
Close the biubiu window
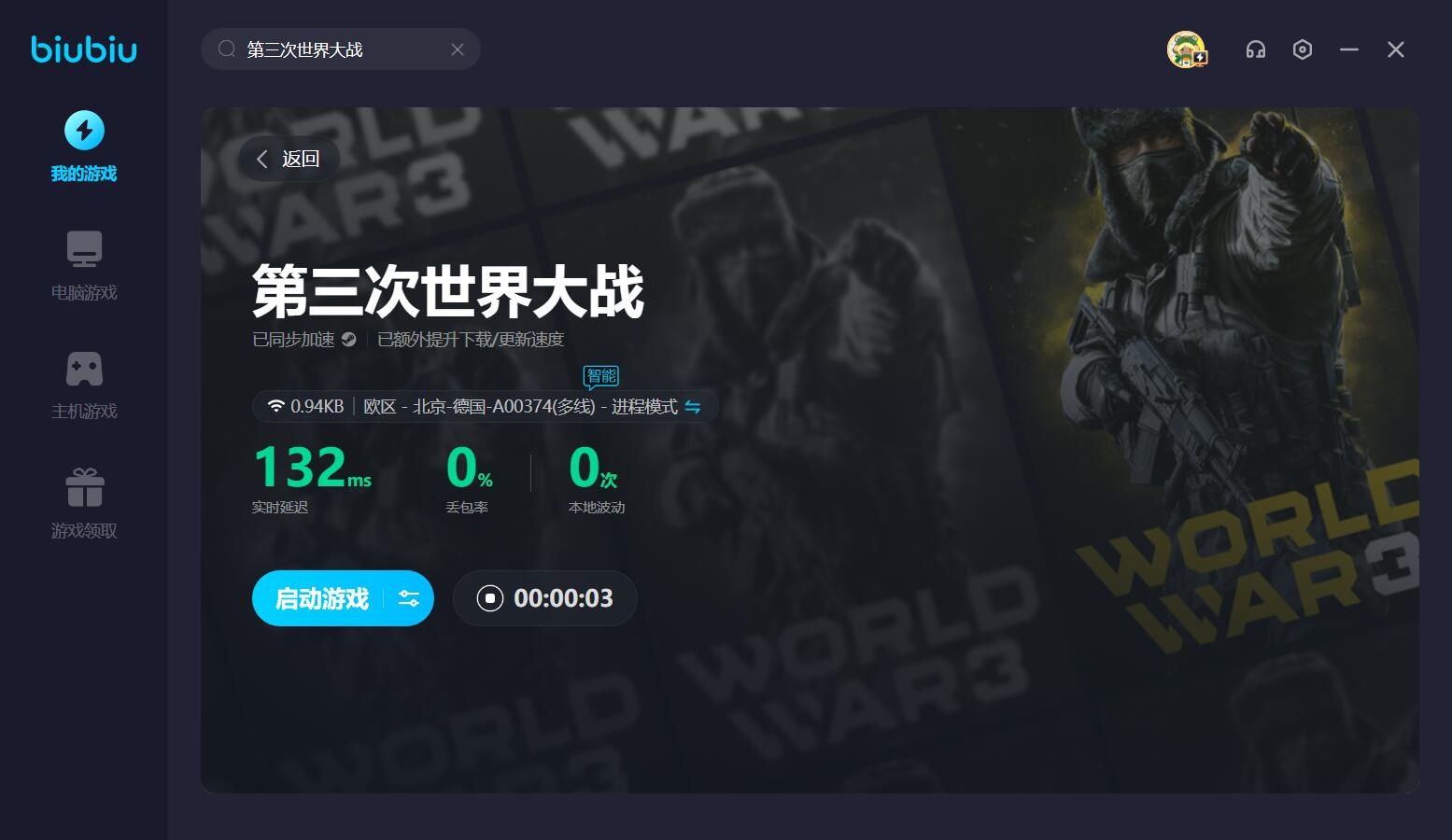[1396, 49]
